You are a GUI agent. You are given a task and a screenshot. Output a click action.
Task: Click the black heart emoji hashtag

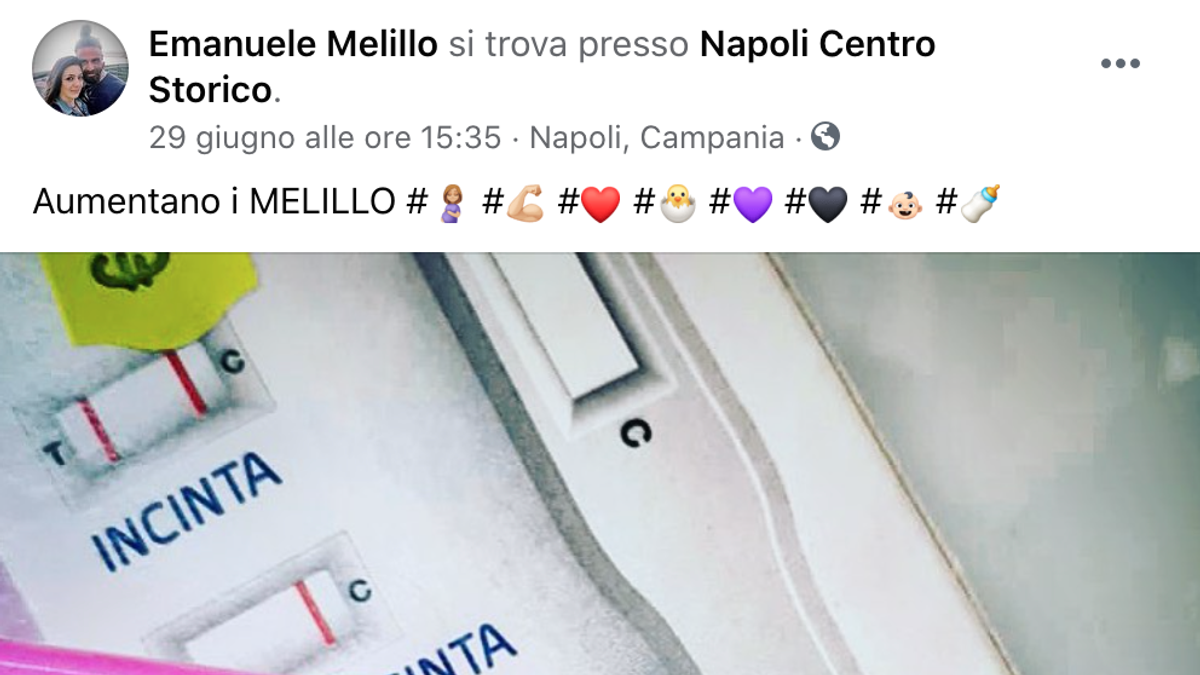tap(817, 203)
